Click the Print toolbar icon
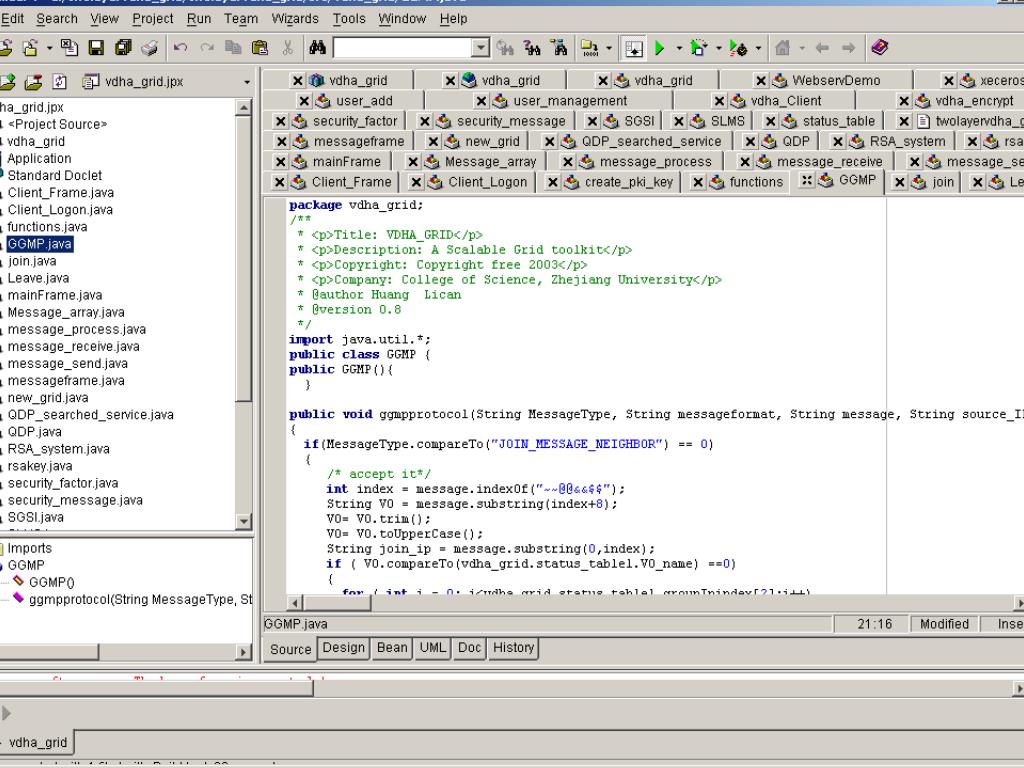The image size is (1024, 768). pyautogui.click(x=149, y=48)
